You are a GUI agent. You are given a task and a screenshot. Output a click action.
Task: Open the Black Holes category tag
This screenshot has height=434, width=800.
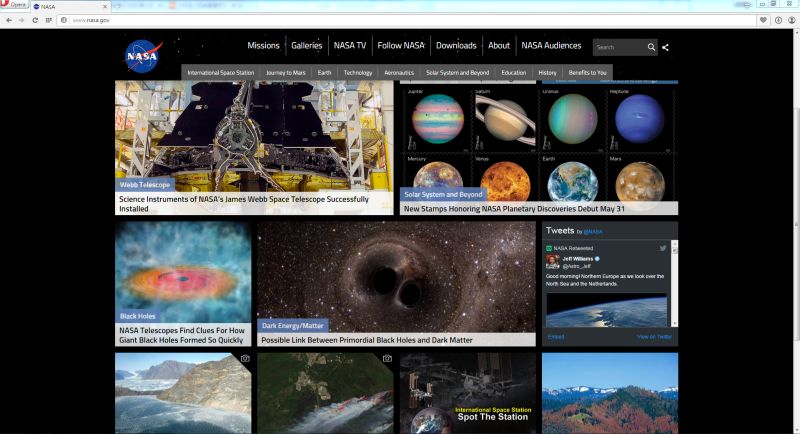pos(138,316)
